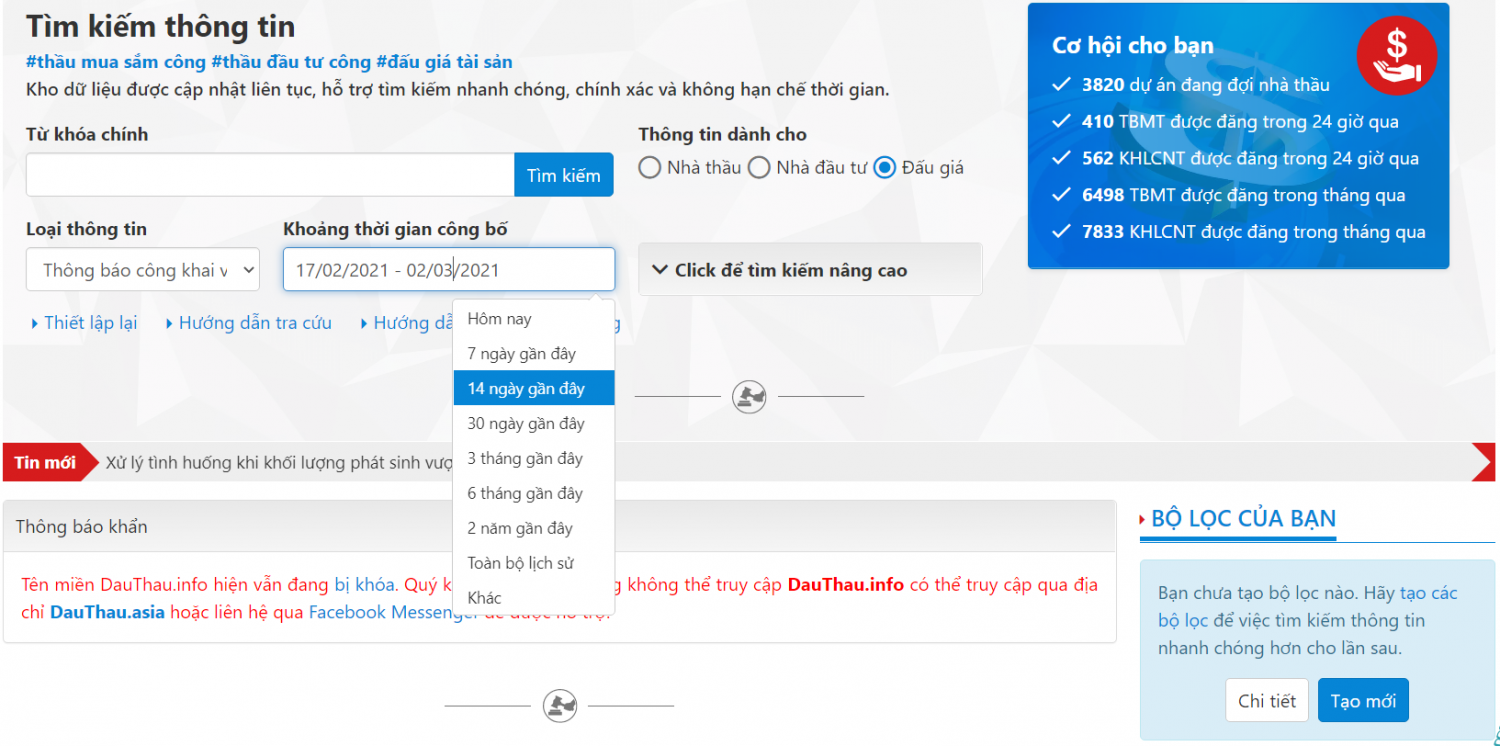Click the hand-with-dollar icon in the blue card
The height and width of the screenshot is (746, 1500).
(1397, 56)
